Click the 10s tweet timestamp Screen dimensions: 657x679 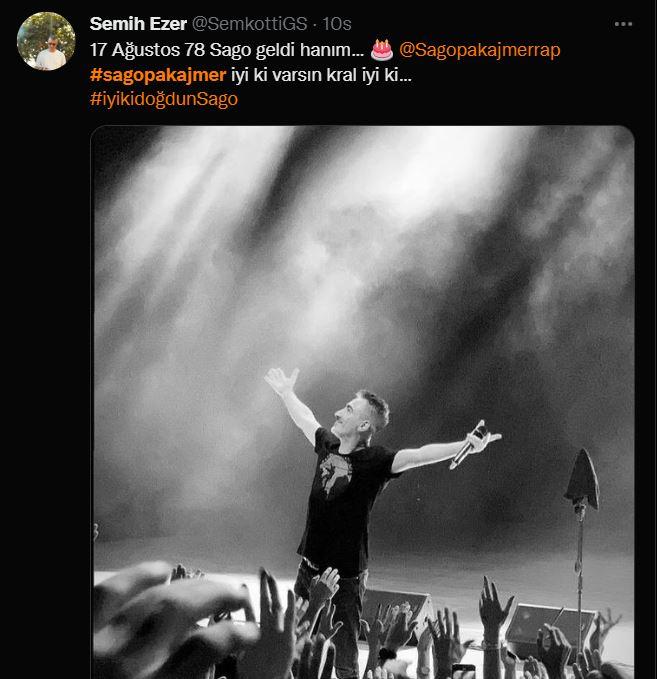coord(337,24)
